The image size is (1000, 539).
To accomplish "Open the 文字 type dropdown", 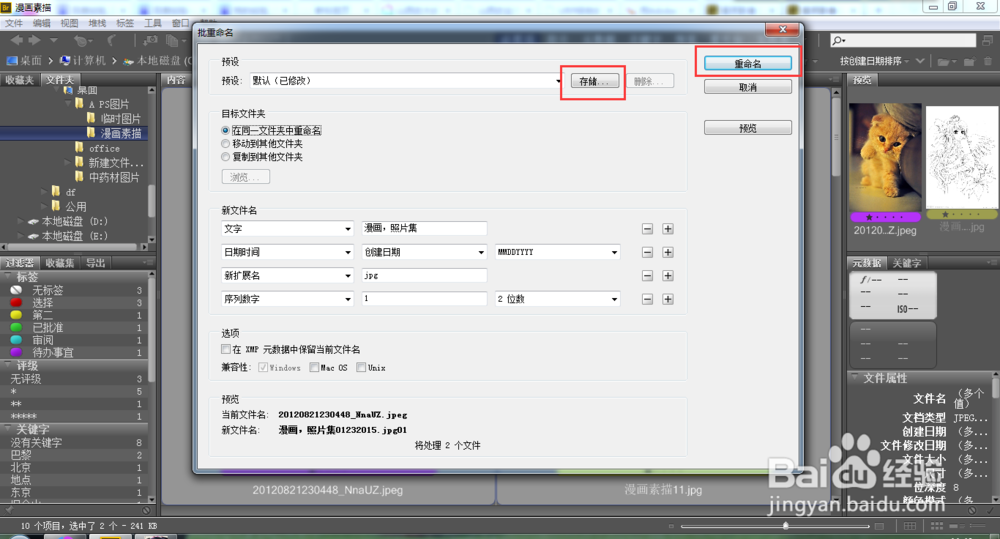I will click(x=287, y=228).
